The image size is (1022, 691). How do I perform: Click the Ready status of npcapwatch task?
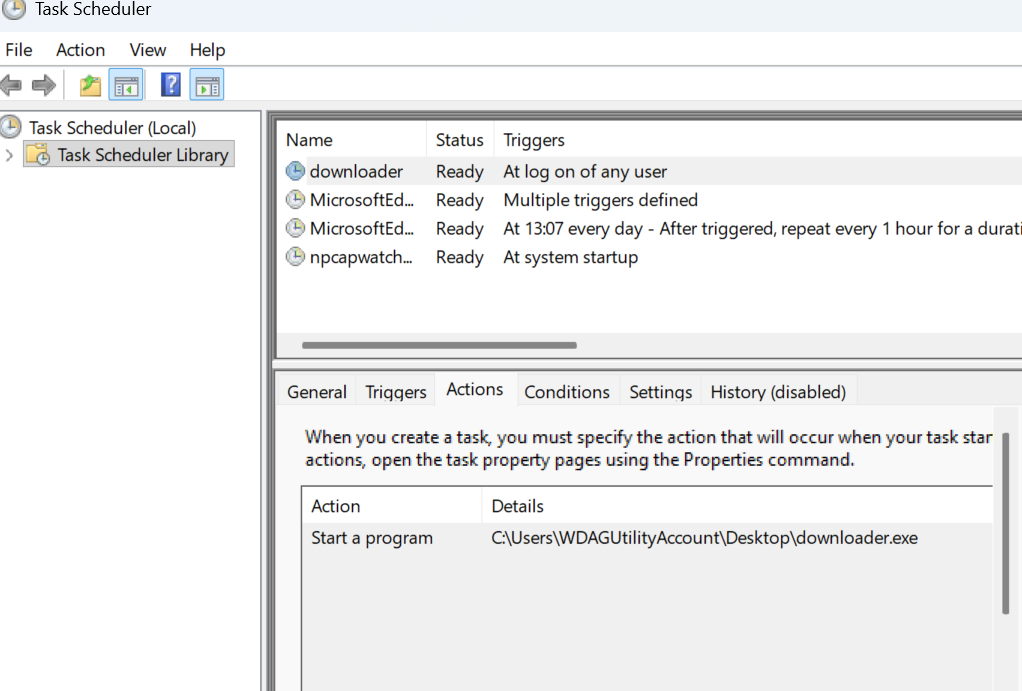point(460,257)
